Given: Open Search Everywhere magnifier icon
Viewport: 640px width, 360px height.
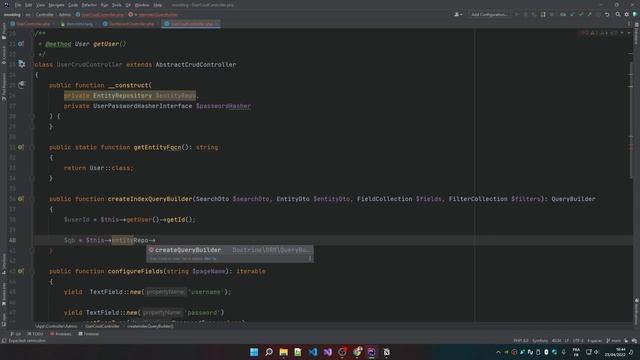Looking at the screenshot, I should (x=618, y=14).
